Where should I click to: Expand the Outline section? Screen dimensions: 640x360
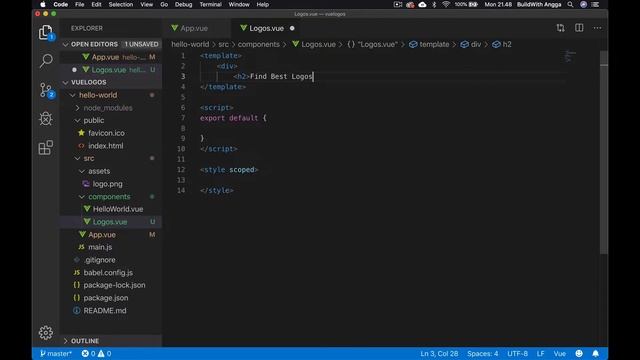[x=66, y=341]
